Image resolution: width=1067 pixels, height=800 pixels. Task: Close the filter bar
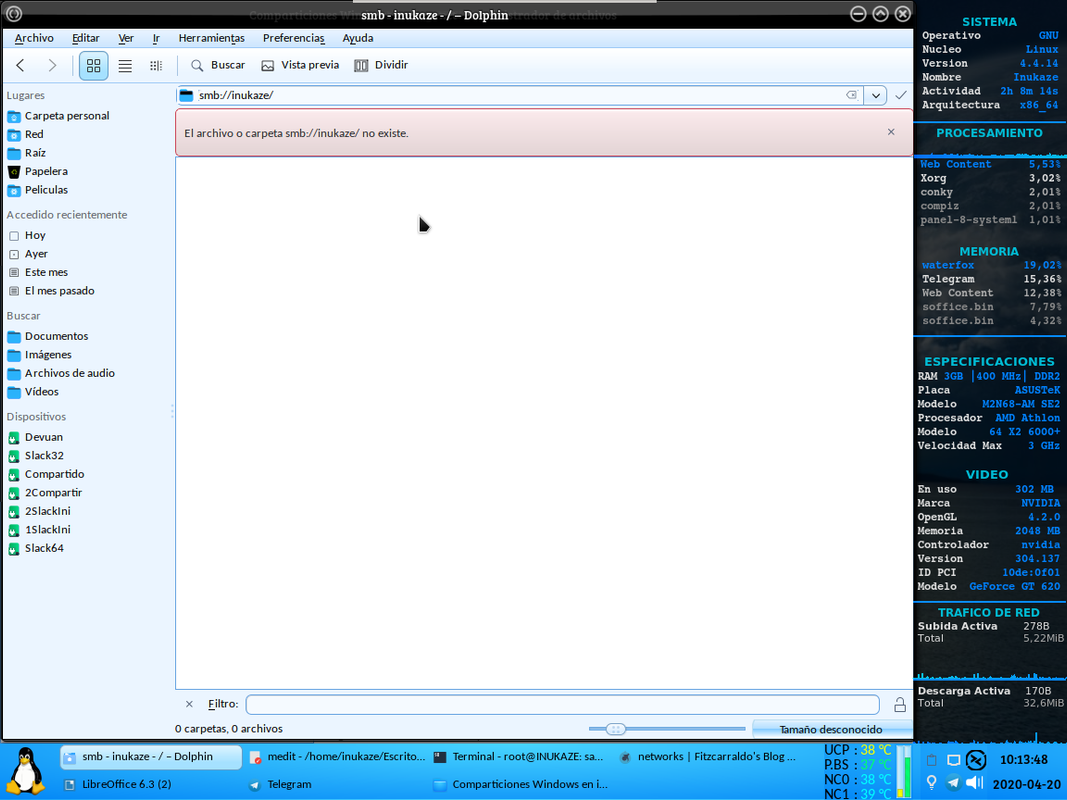189,704
